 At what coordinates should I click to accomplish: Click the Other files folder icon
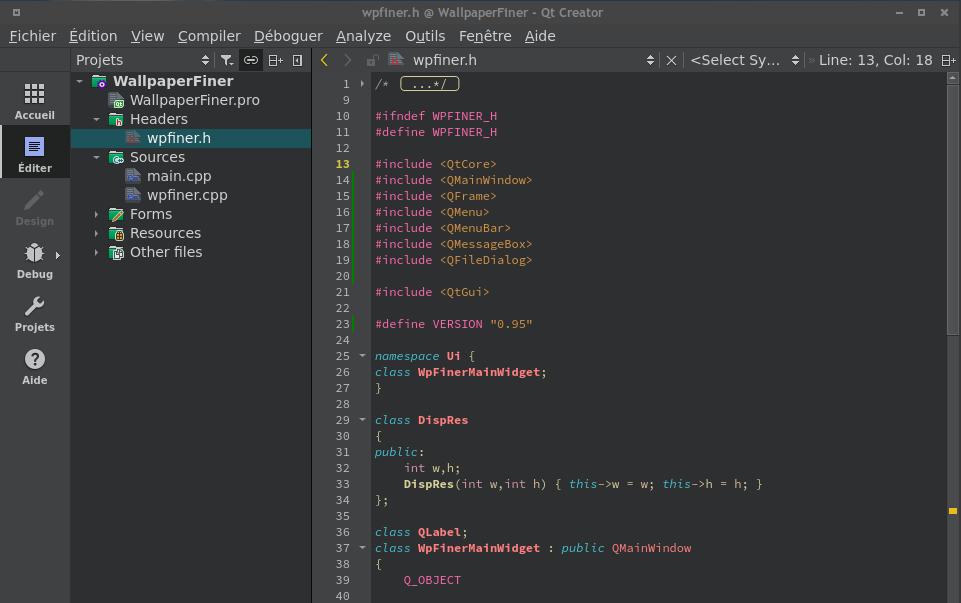click(x=116, y=252)
